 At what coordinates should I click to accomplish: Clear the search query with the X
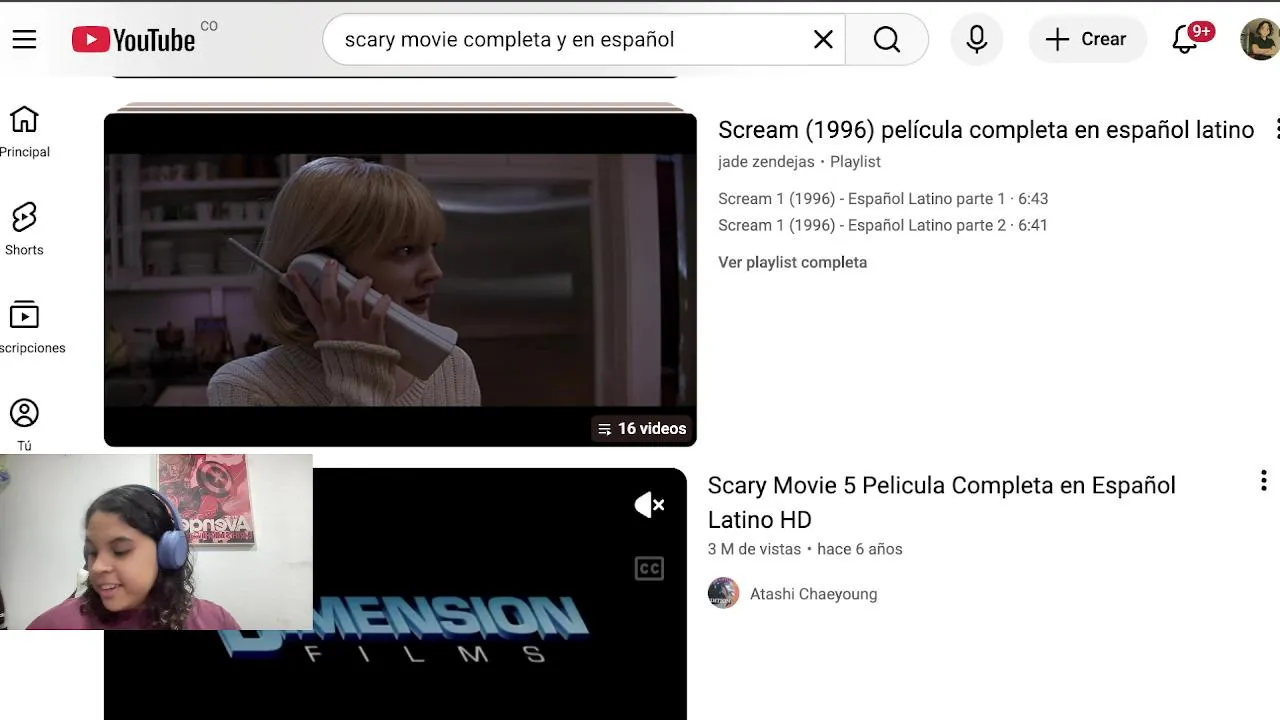pos(823,39)
